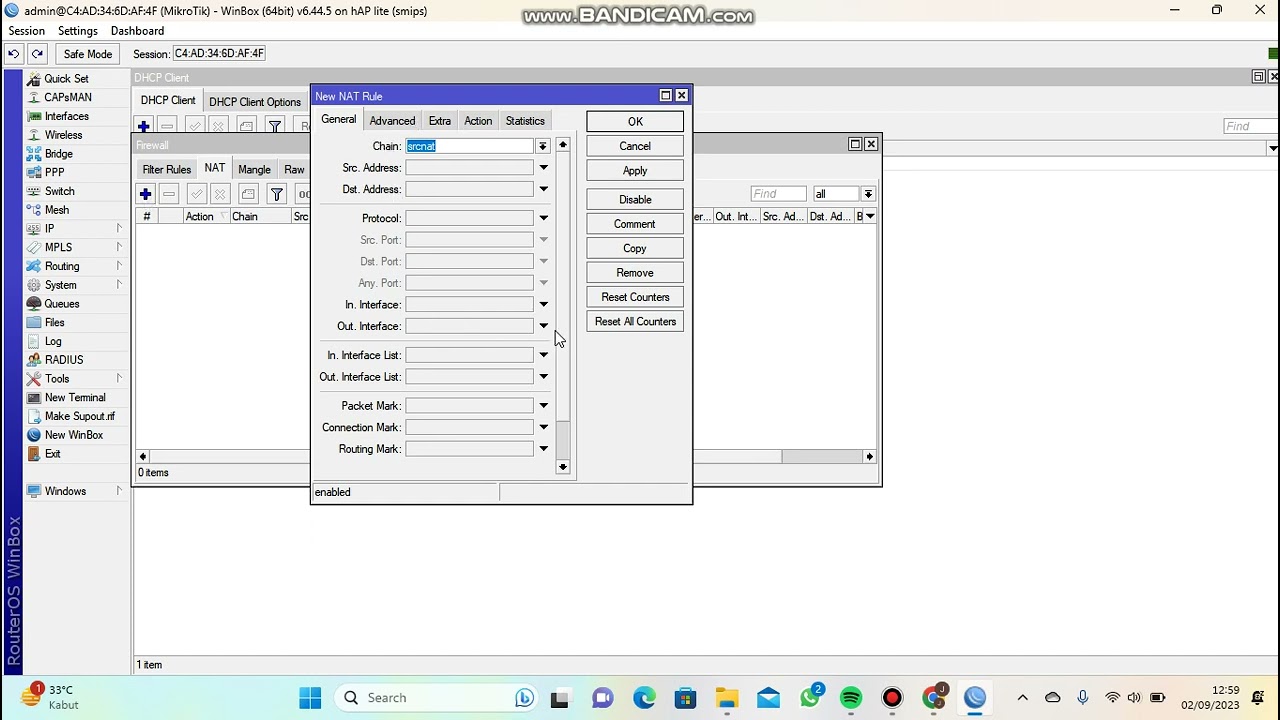The height and width of the screenshot is (720, 1280).
Task: Click Make Supout.rif
Action: [x=79, y=416]
